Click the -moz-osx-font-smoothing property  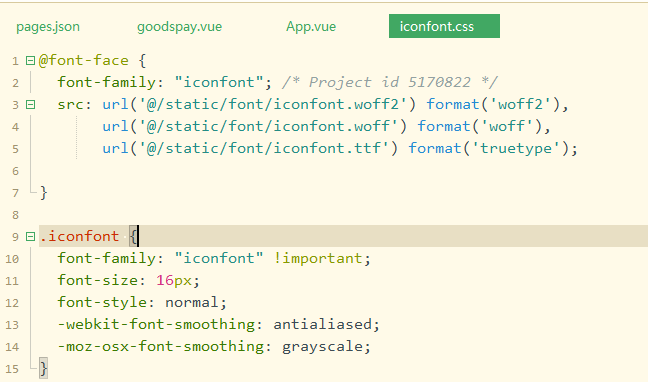coord(160,346)
